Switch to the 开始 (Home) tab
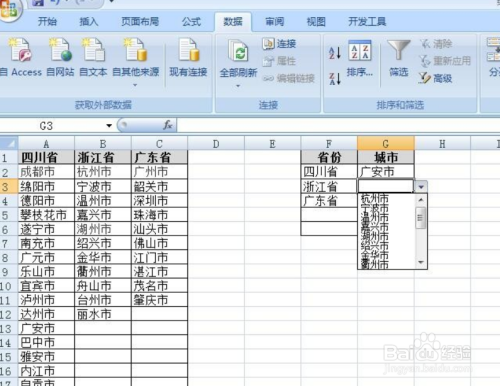Screen dimensions: 500x386 click(47, 22)
